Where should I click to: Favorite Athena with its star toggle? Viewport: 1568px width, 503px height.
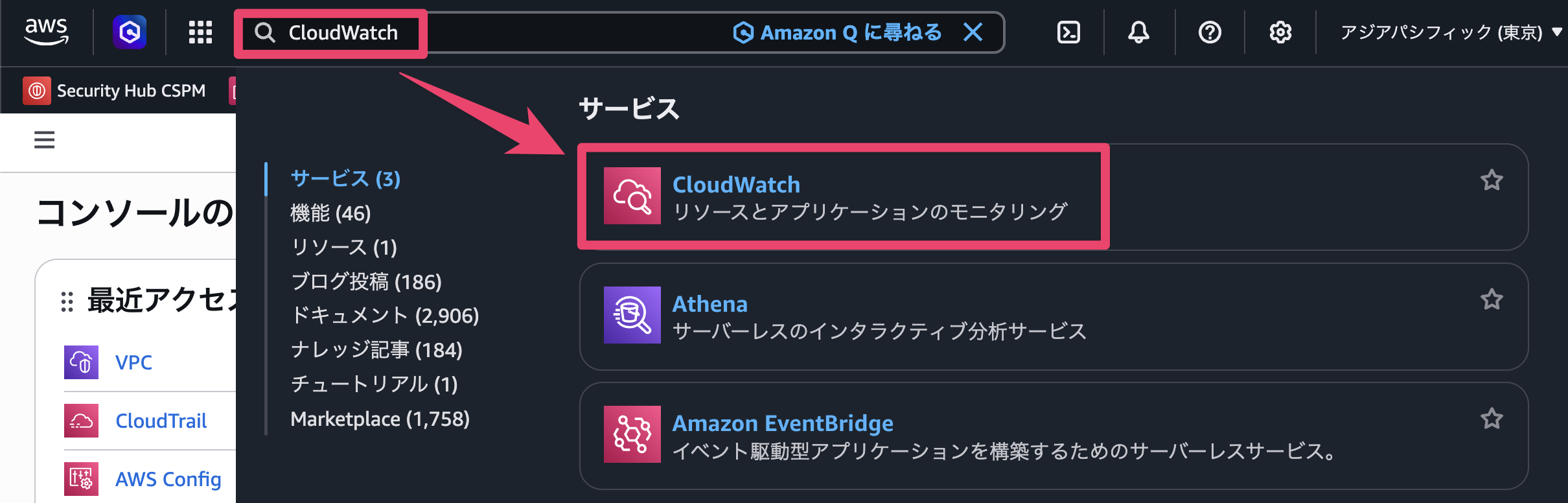click(x=1492, y=299)
